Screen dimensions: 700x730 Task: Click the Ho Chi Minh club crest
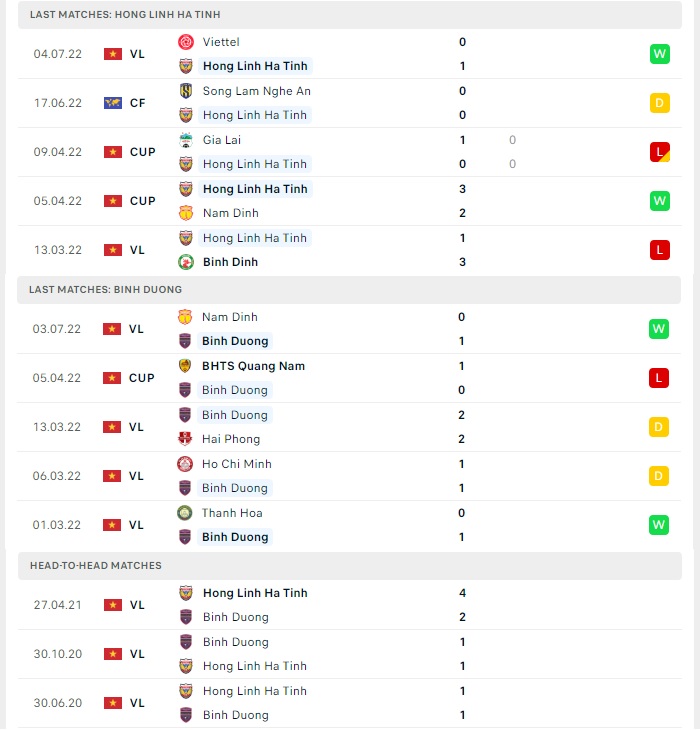[x=185, y=464]
